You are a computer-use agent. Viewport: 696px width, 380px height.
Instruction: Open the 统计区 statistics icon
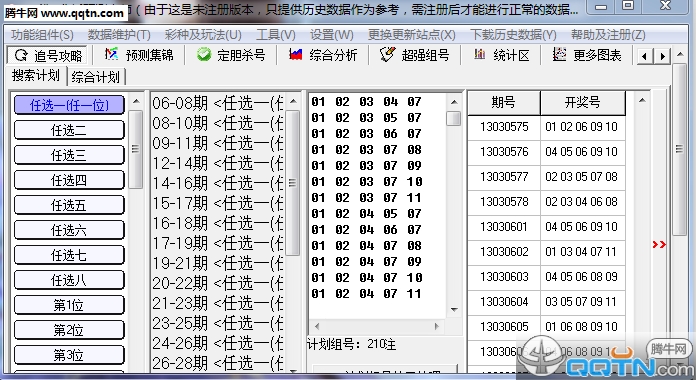(x=479, y=55)
